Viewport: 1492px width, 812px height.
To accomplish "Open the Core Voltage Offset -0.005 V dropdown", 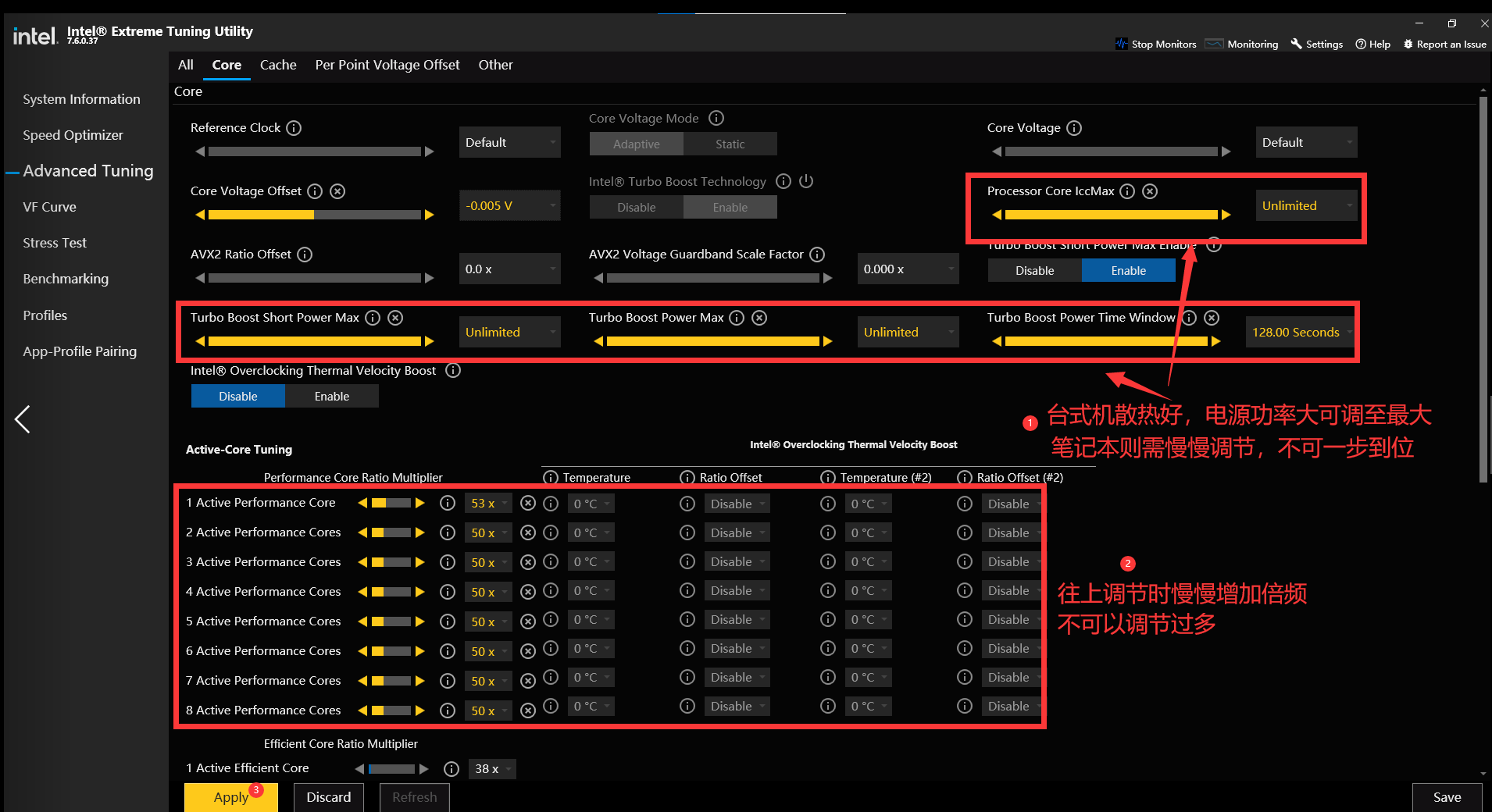I will pos(510,206).
